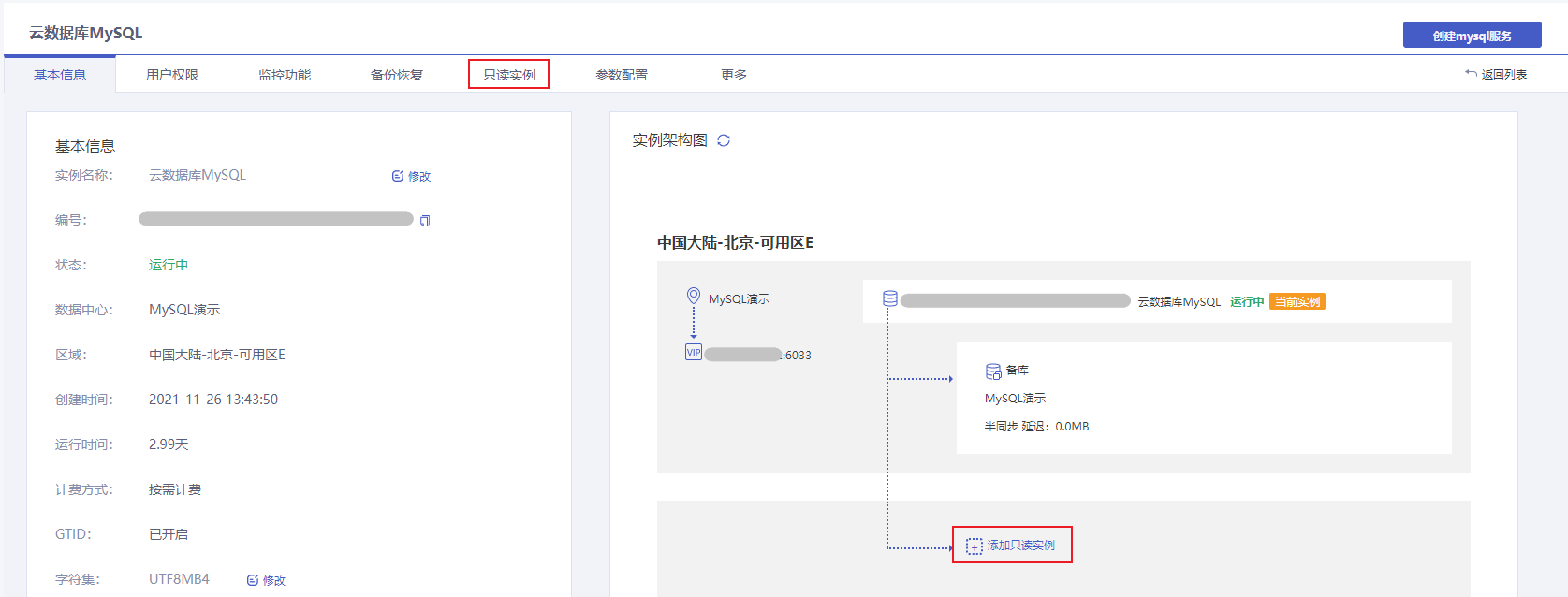This screenshot has width=1568, height=597.
Task: Click the database icon of current instance
Action: pos(890,298)
